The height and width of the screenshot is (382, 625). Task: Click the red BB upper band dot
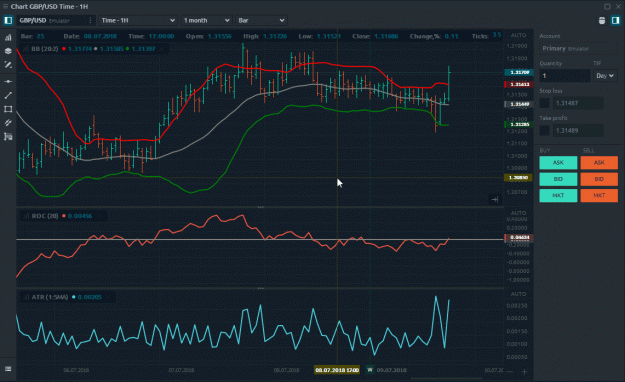[x=64, y=49]
